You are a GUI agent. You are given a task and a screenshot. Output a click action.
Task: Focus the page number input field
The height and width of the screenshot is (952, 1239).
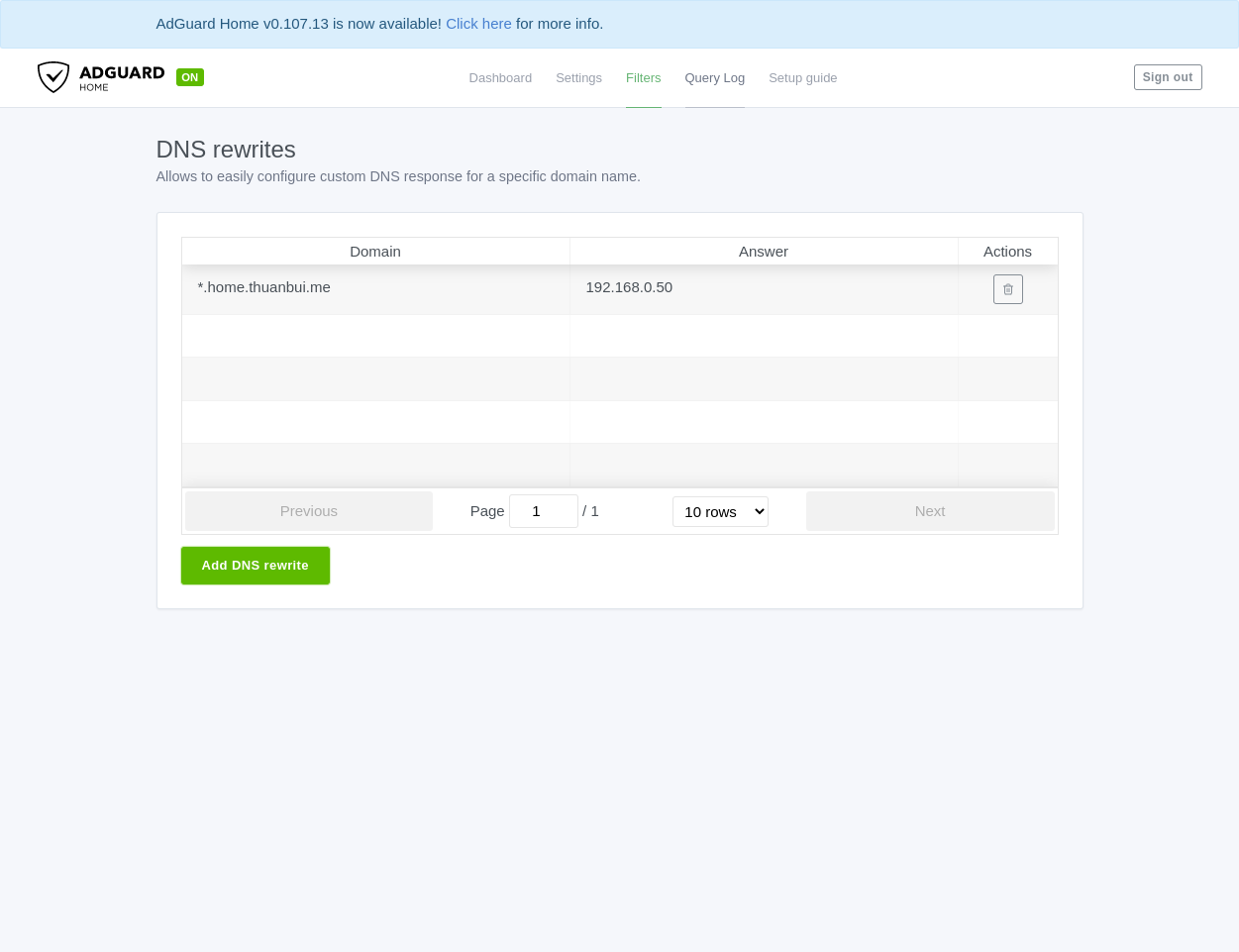543,511
